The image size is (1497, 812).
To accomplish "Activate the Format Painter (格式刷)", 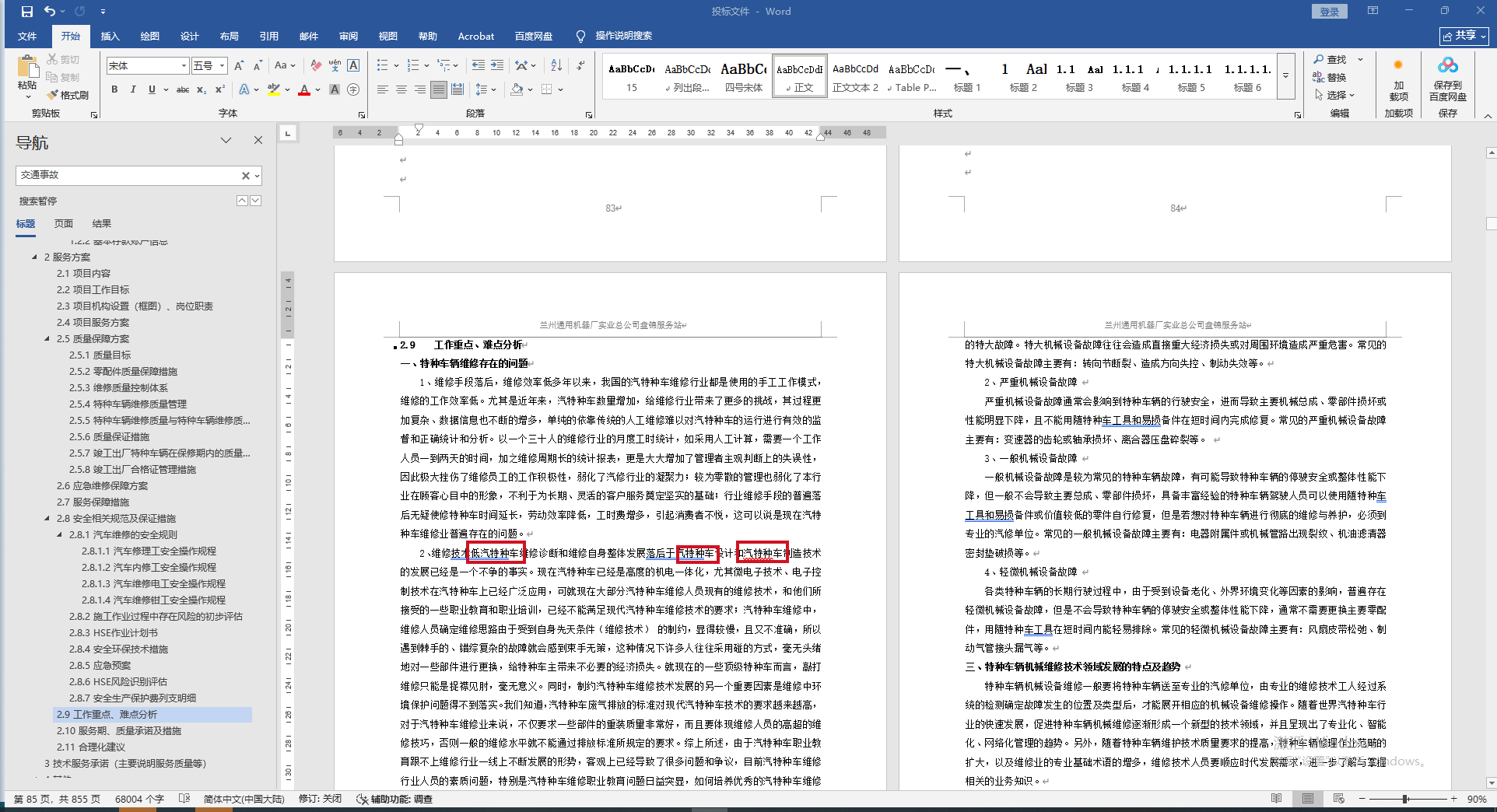I will [x=68, y=95].
